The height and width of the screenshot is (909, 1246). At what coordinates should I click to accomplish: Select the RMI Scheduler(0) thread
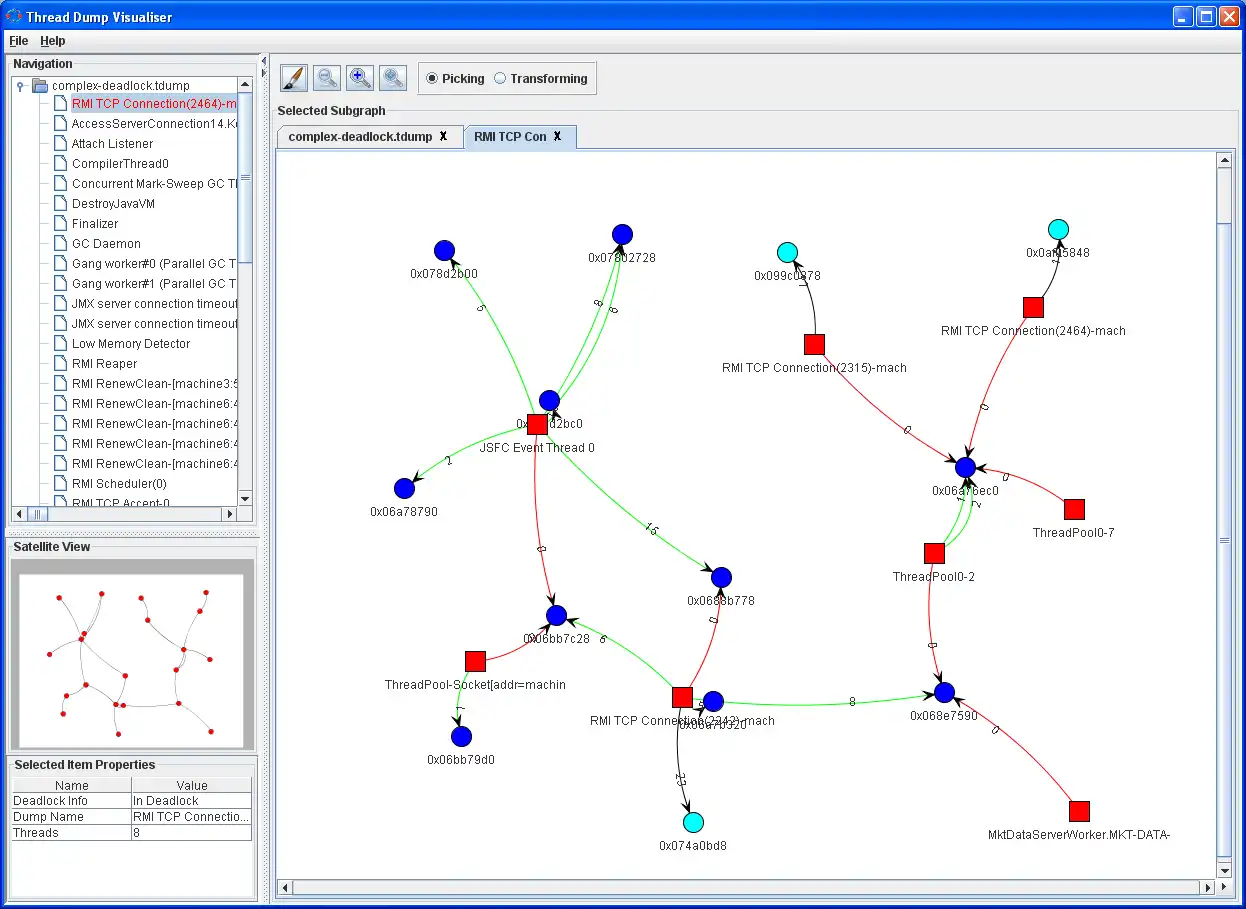pyautogui.click(x=119, y=483)
